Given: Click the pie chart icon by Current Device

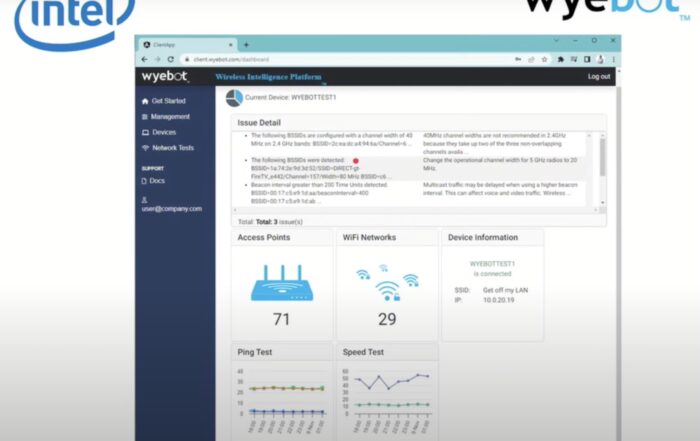Looking at the screenshot, I should pyautogui.click(x=234, y=98).
